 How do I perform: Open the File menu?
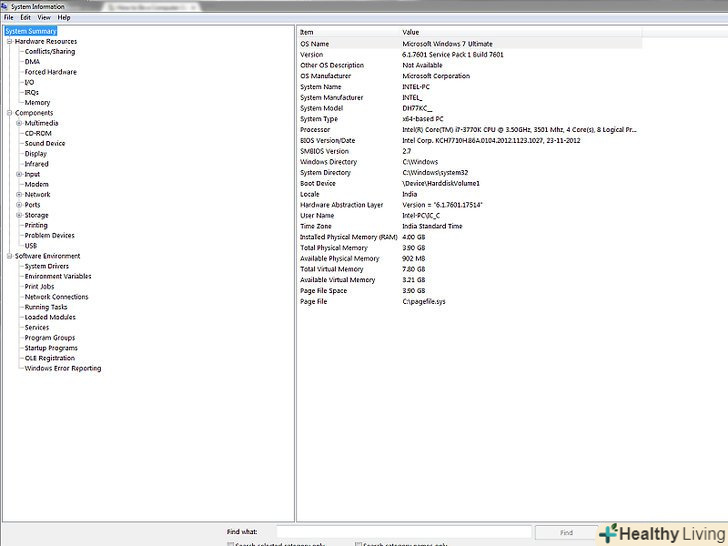9,18
